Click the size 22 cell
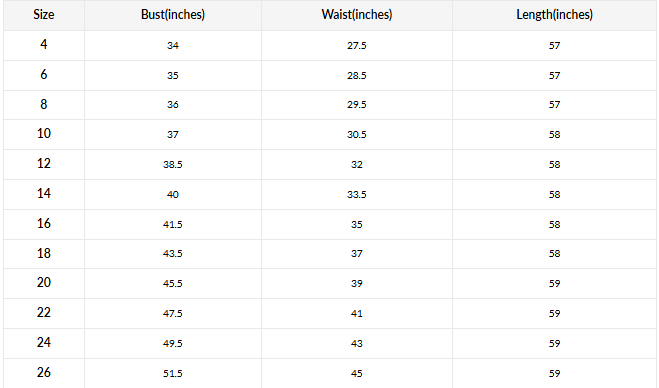 click(44, 312)
